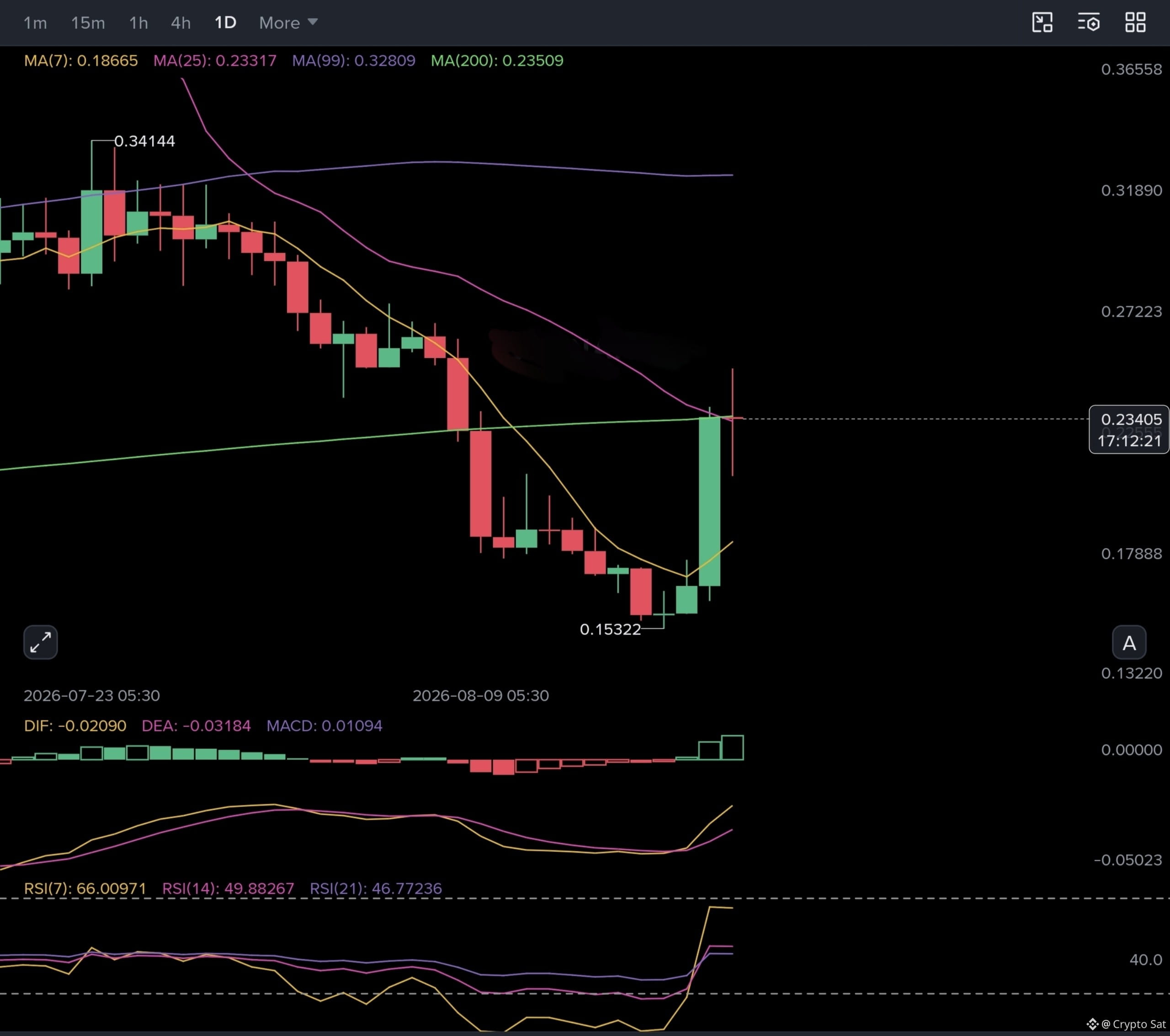The height and width of the screenshot is (1036, 1170).
Task: Expand the chart to fullscreen with the arrows icon
Action: (x=41, y=642)
